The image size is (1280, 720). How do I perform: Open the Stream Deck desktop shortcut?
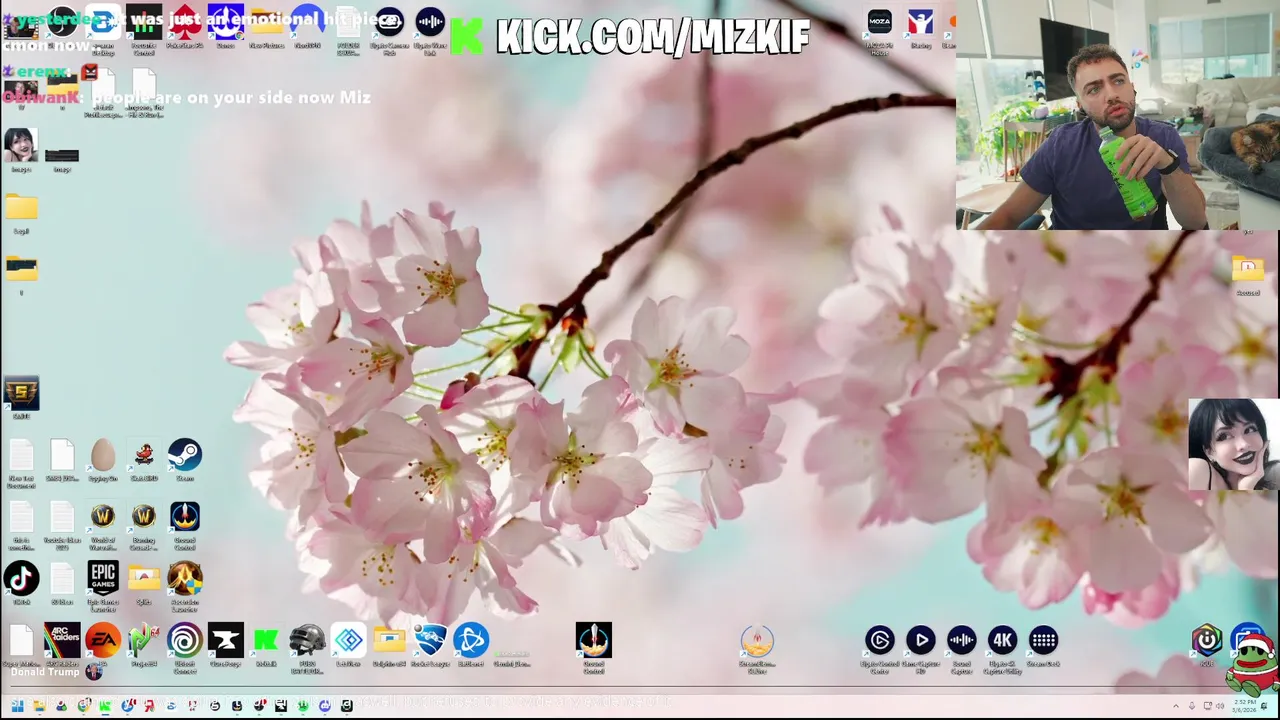1044,640
